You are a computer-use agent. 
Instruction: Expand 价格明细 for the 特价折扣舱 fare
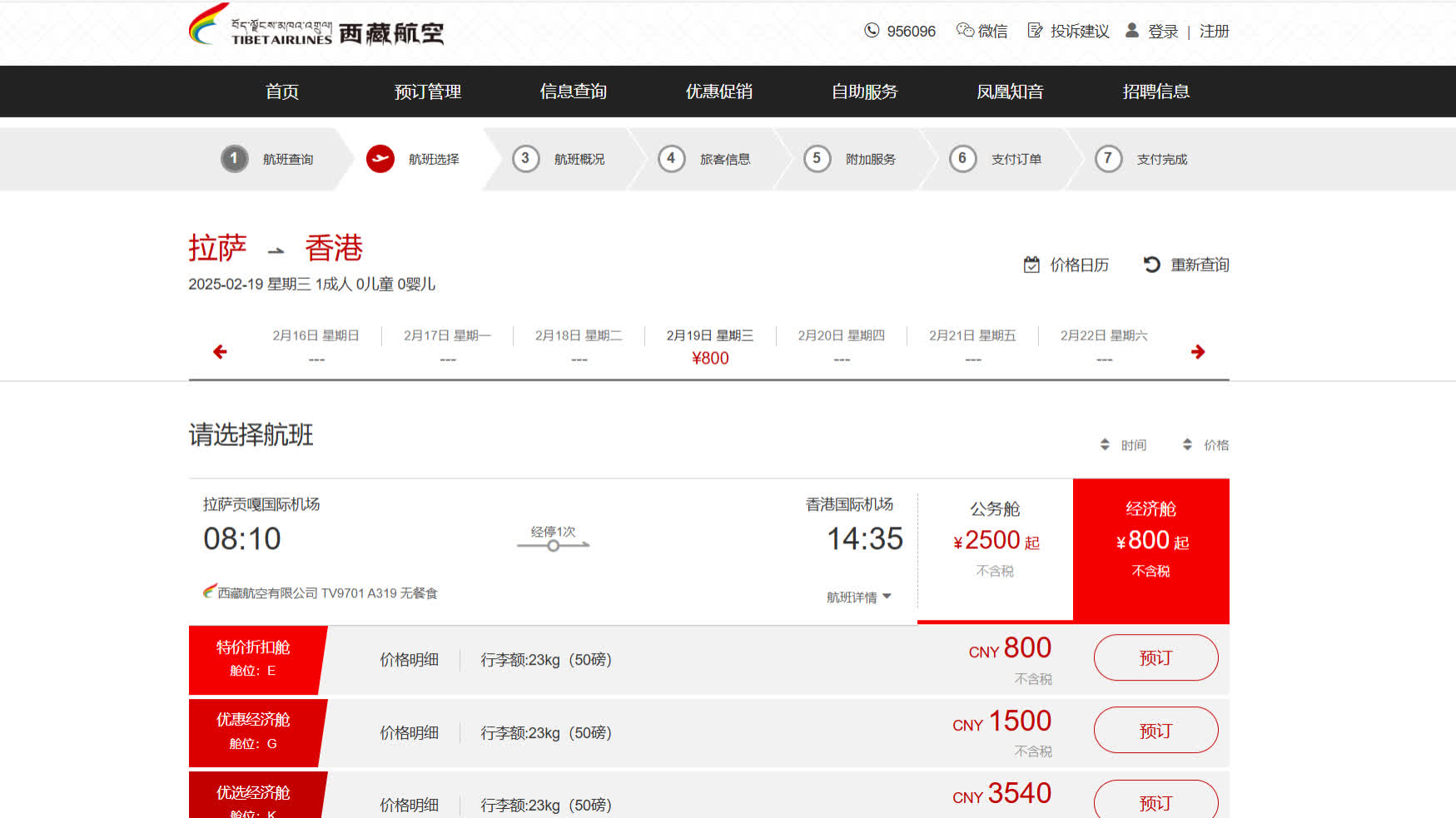point(409,660)
